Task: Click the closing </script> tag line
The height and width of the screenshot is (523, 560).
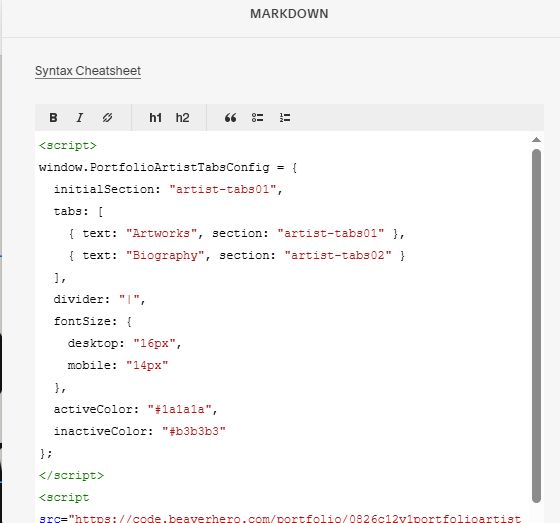Action: [71, 475]
